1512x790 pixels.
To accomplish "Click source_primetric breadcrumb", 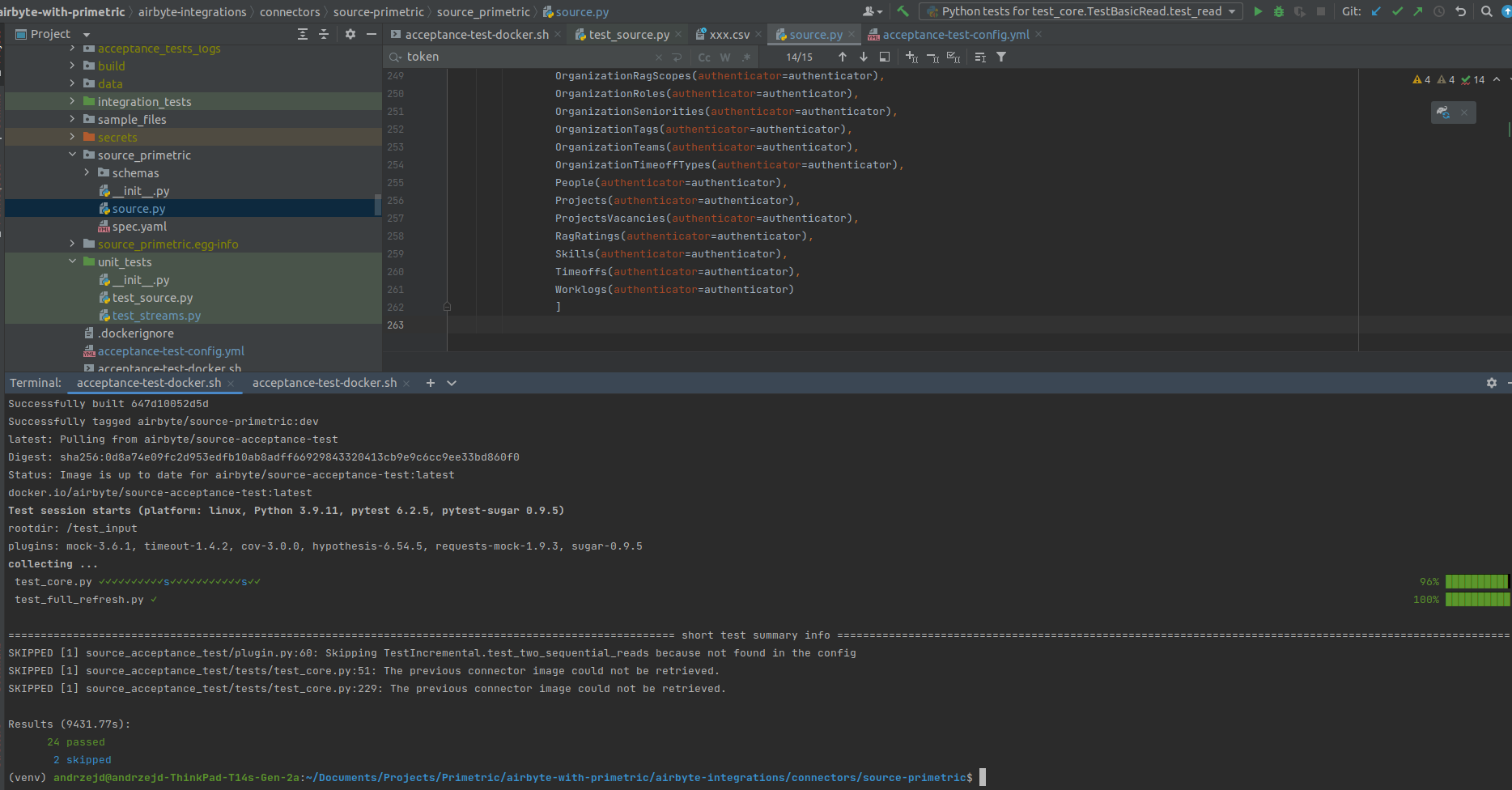I will tap(483, 12).
